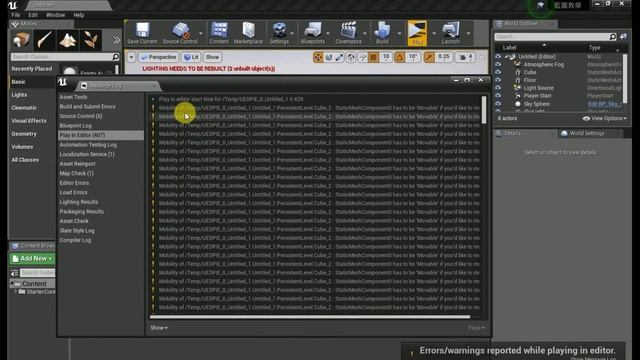This screenshot has width=640, height=360.
Task: Click the search magnifier in Search Classes
Action: (116, 57)
